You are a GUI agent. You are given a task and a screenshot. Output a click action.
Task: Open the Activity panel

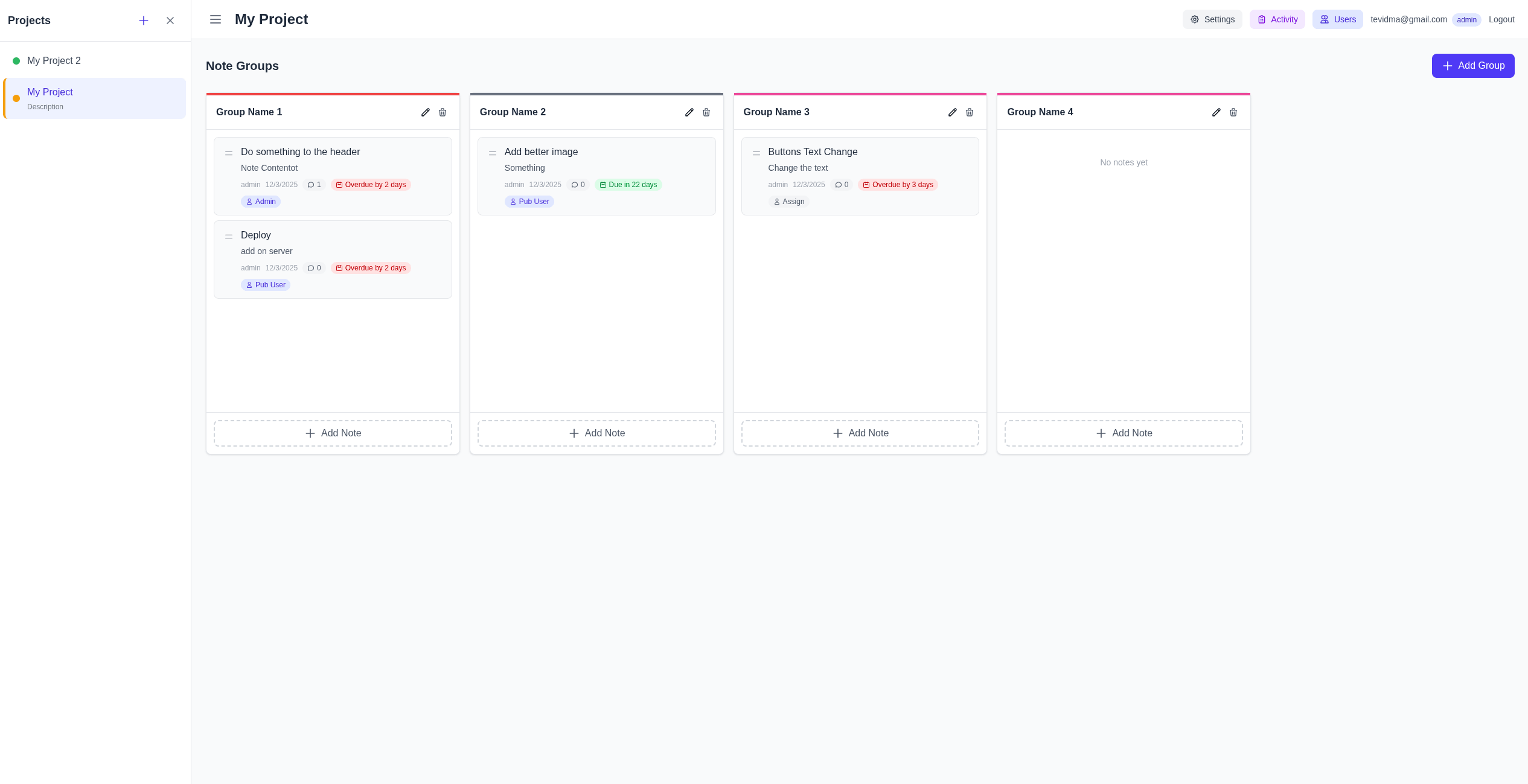pyautogui.click(x=1277, y=19)
